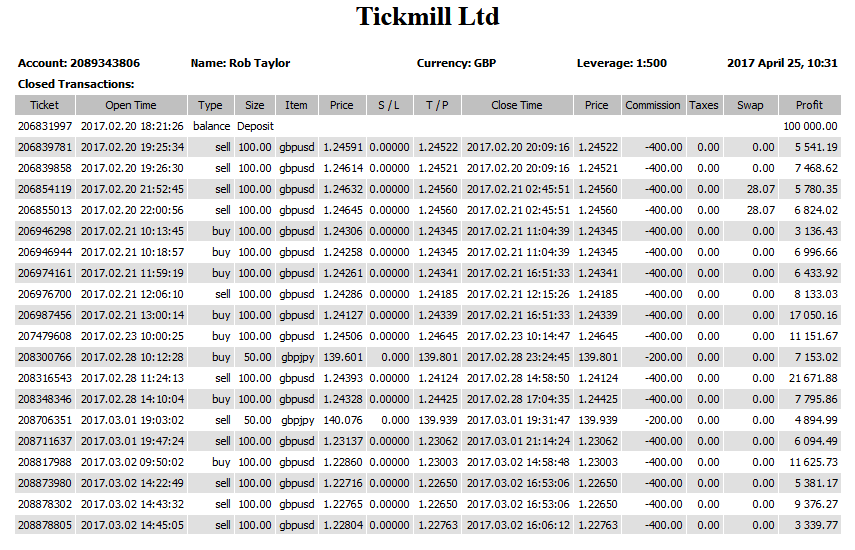Image resolution: width=855 pixels, height=550 pixels.
Task: Click the Open Time column header
Action: [131, 105]
